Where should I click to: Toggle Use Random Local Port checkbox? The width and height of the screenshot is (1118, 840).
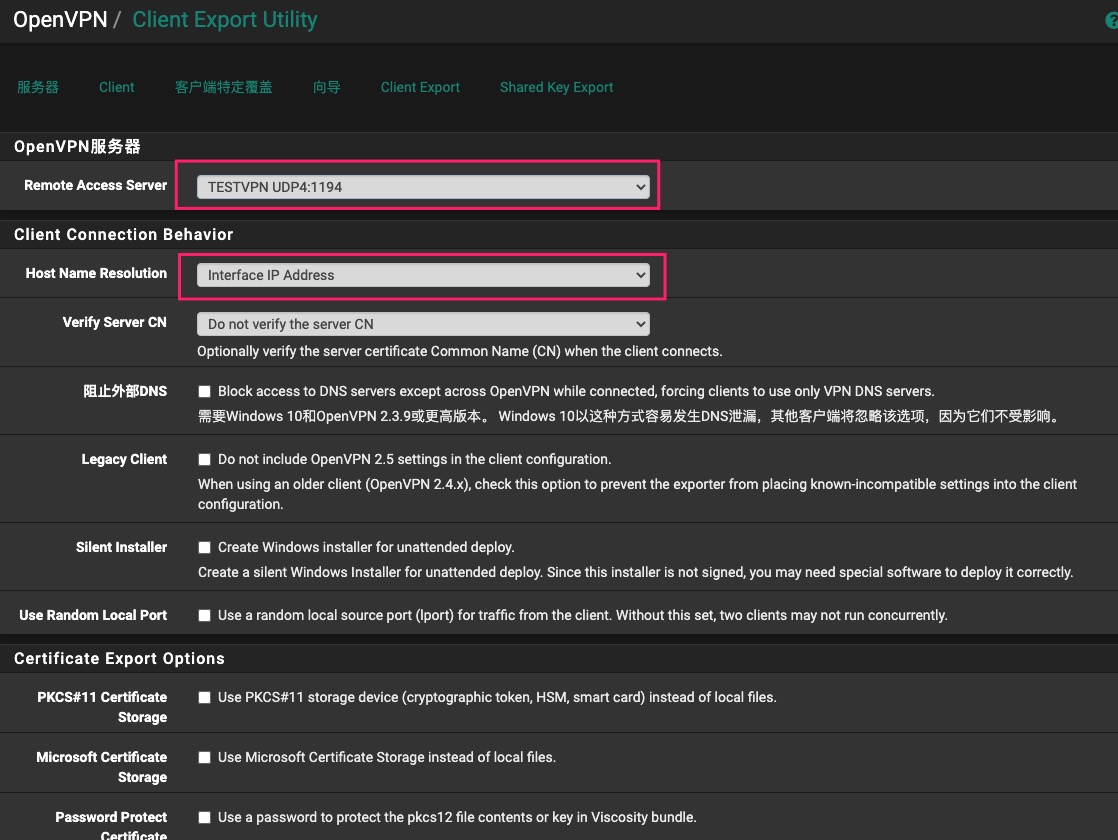click(x=205, y=616)
